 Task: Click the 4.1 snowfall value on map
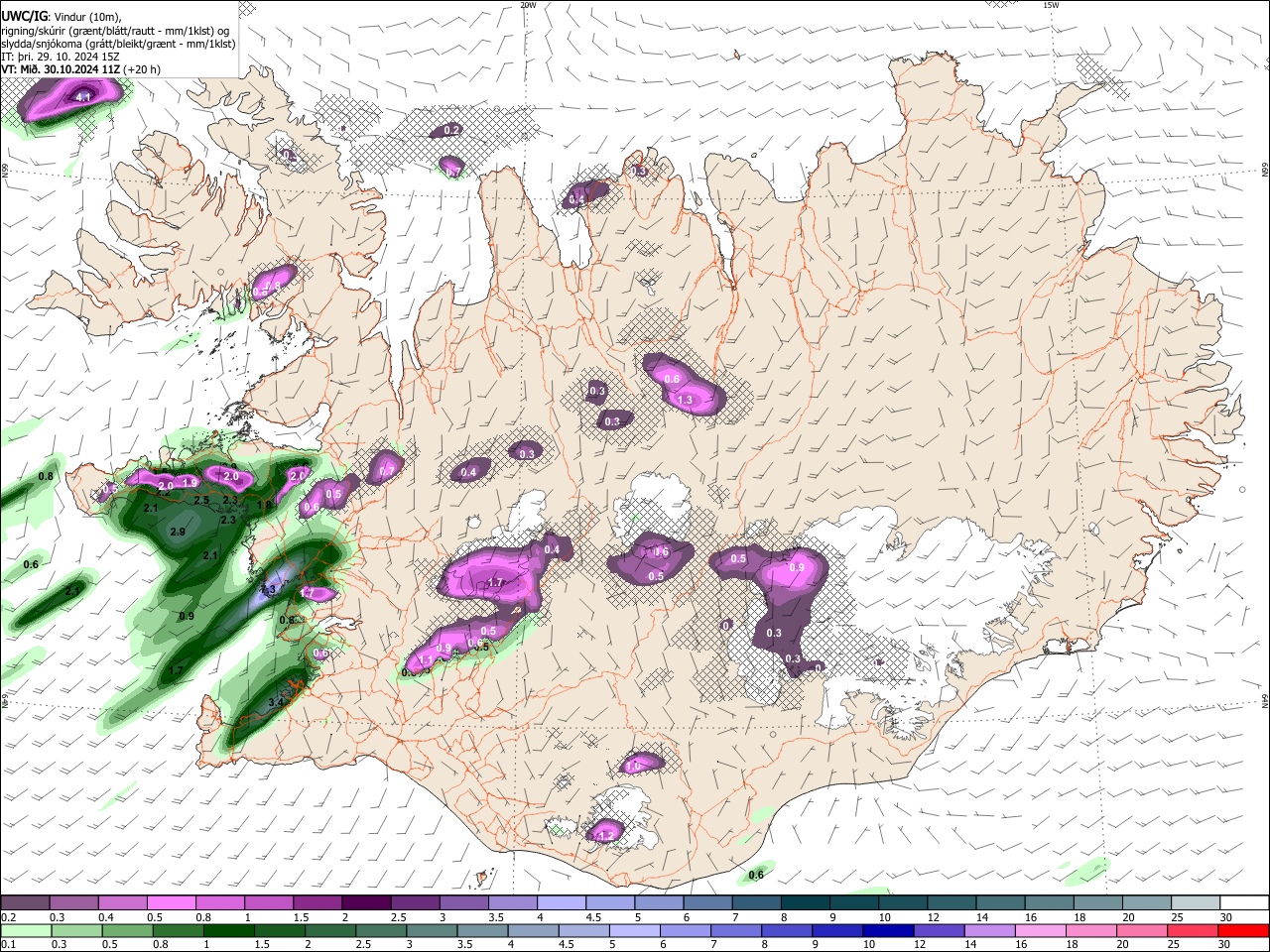pyautogui.click(x=83, y=97)
